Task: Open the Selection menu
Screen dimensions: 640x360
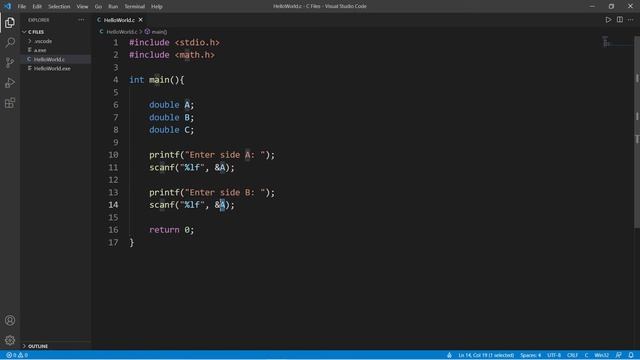Action: [59, 6]
